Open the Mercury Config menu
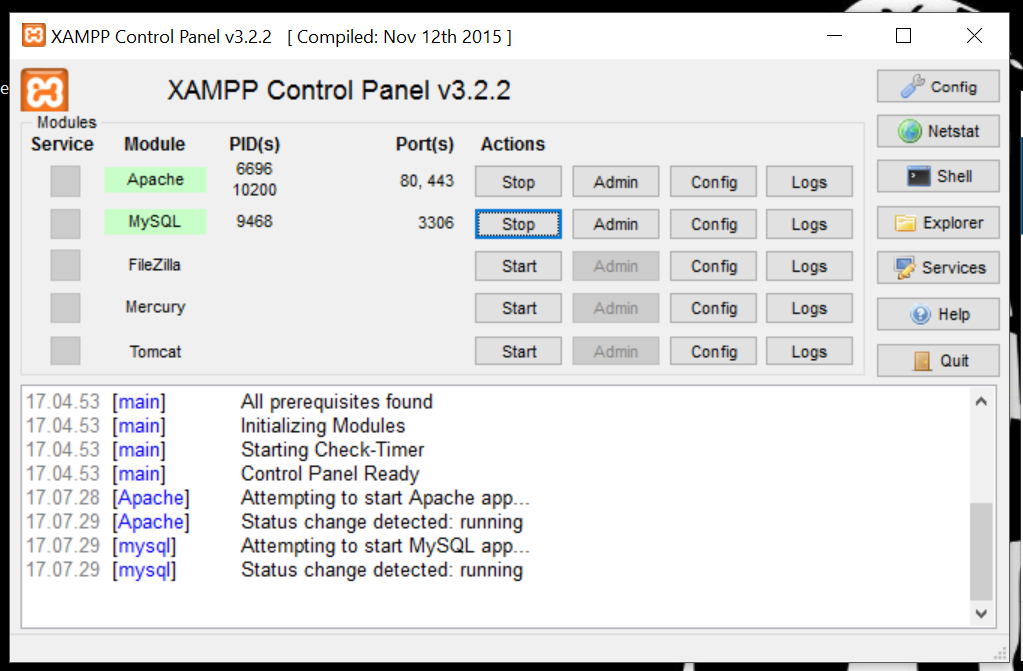Image resolution: width=1023 pixels, height=671 pixels. [713, 307]
